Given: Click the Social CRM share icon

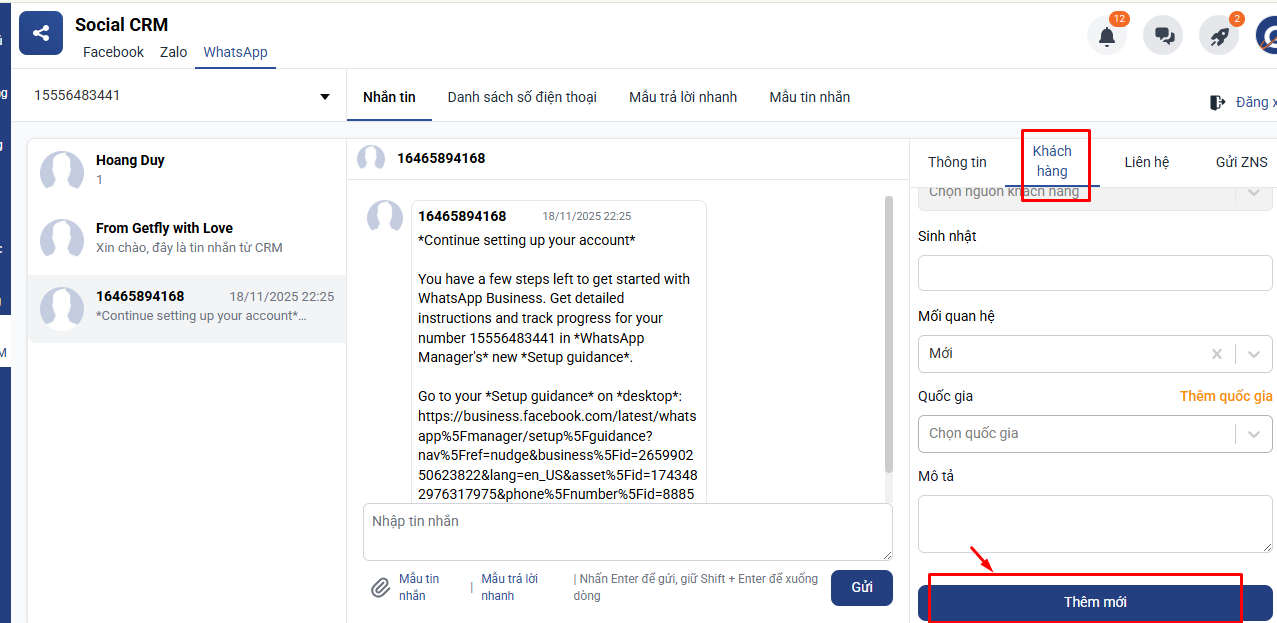Looking at the screenshot, I should point(41,33).
